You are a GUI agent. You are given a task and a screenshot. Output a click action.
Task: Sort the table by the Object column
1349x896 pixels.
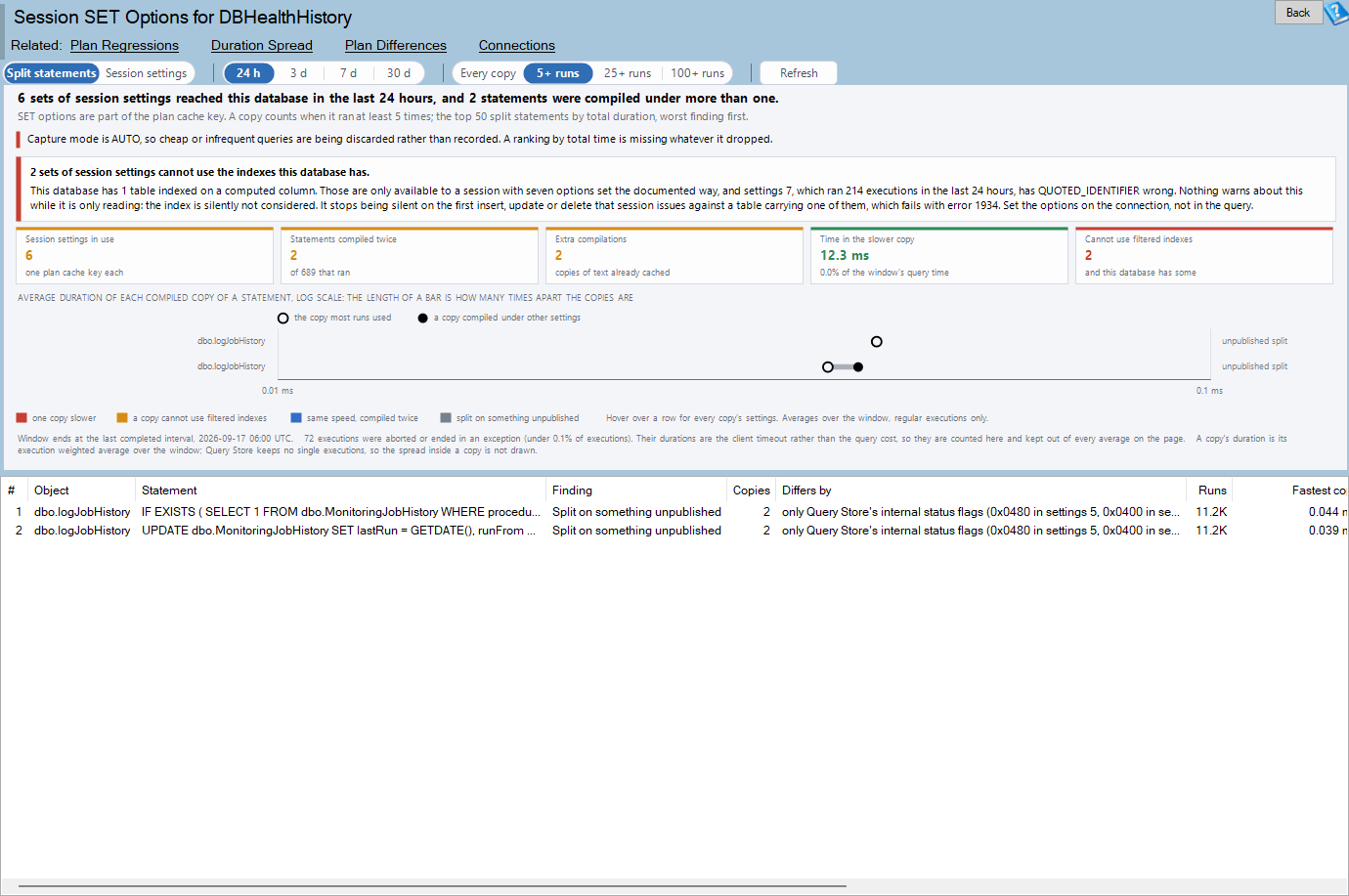coord(81,491)
